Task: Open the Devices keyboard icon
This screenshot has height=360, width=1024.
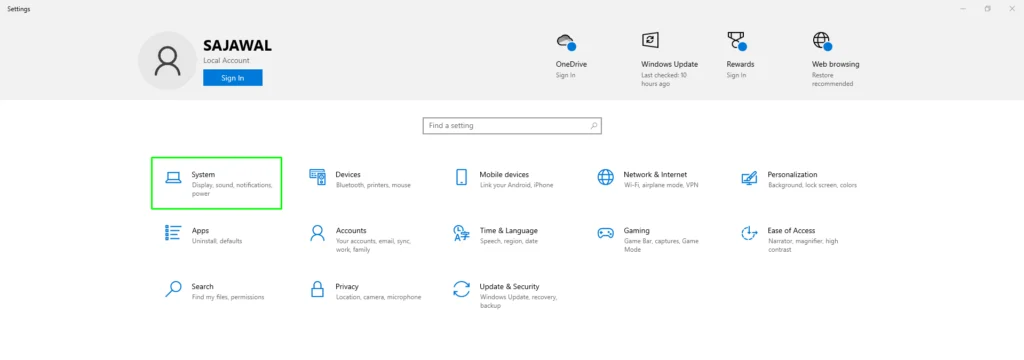Action: [x=317, y=177]
